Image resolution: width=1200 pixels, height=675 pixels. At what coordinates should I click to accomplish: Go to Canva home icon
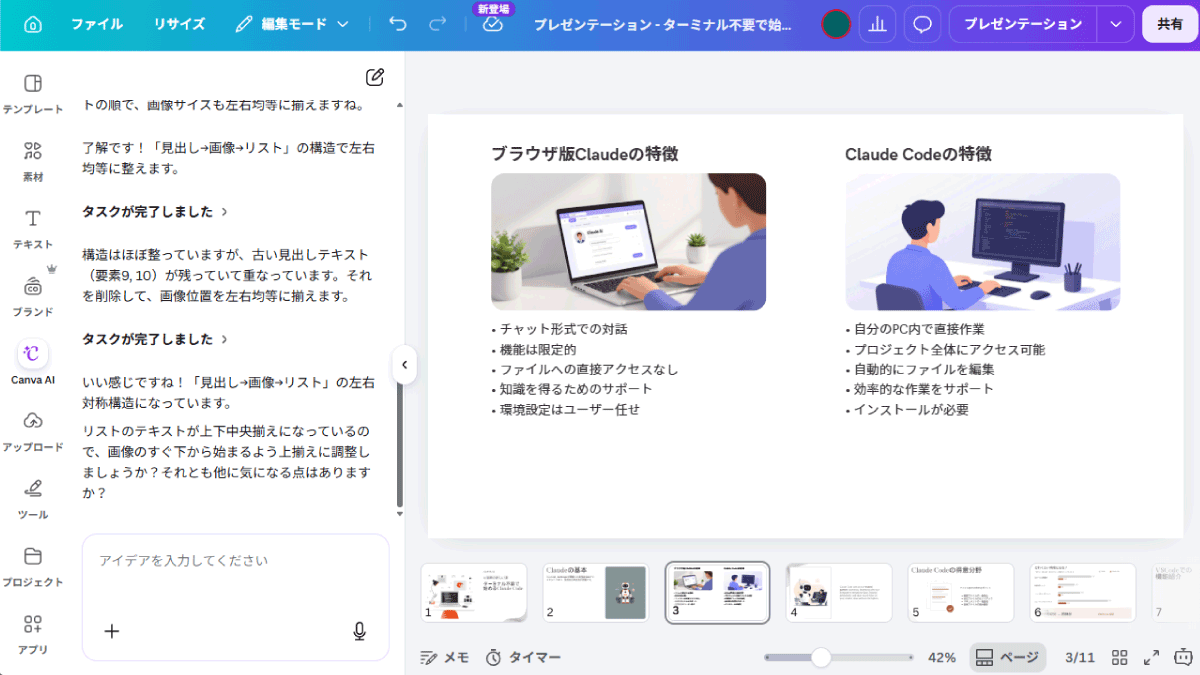pos(33,24)
